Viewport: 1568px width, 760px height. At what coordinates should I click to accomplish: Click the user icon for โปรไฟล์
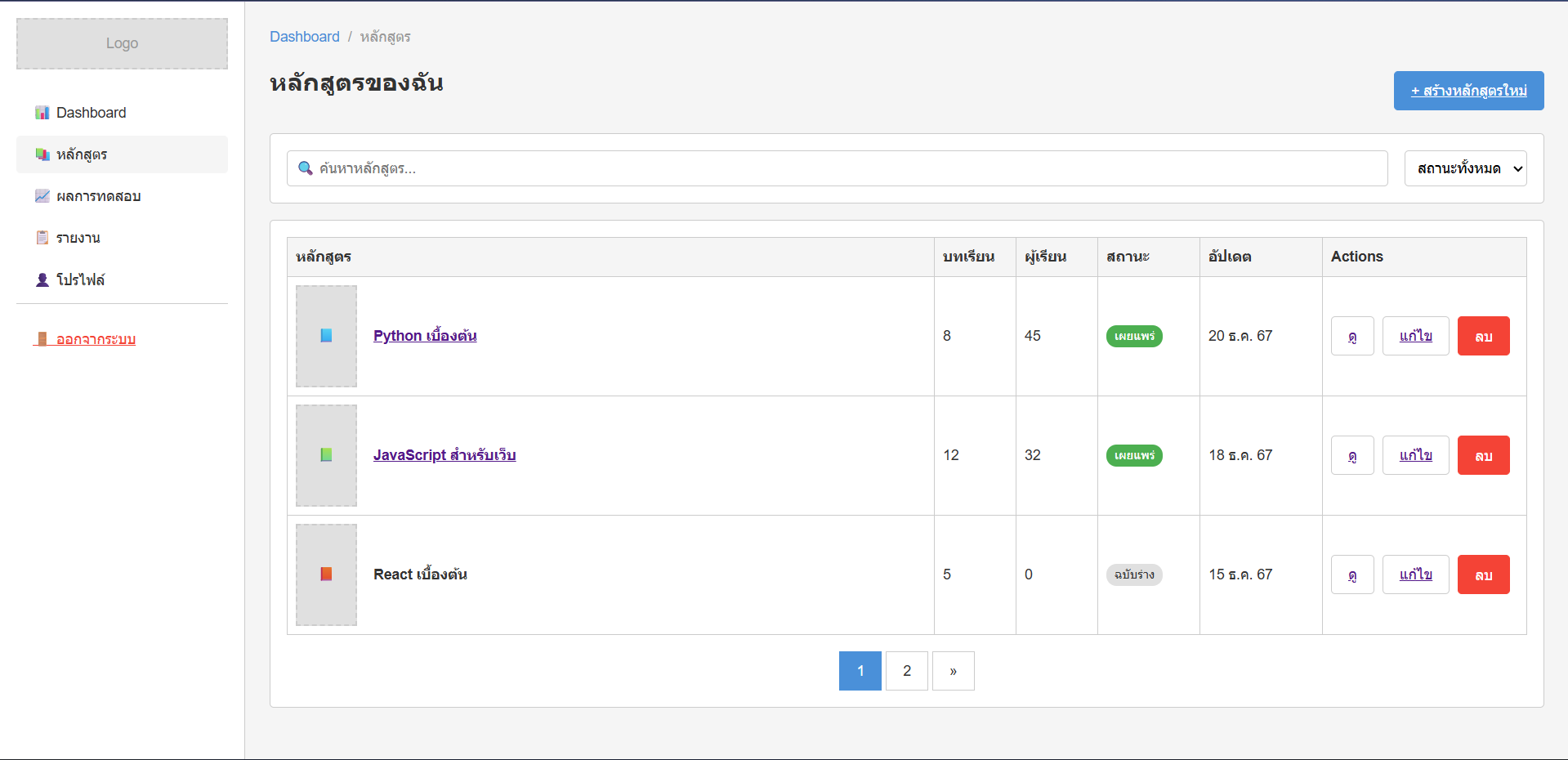pyautogui.click(x=42, y=279)
